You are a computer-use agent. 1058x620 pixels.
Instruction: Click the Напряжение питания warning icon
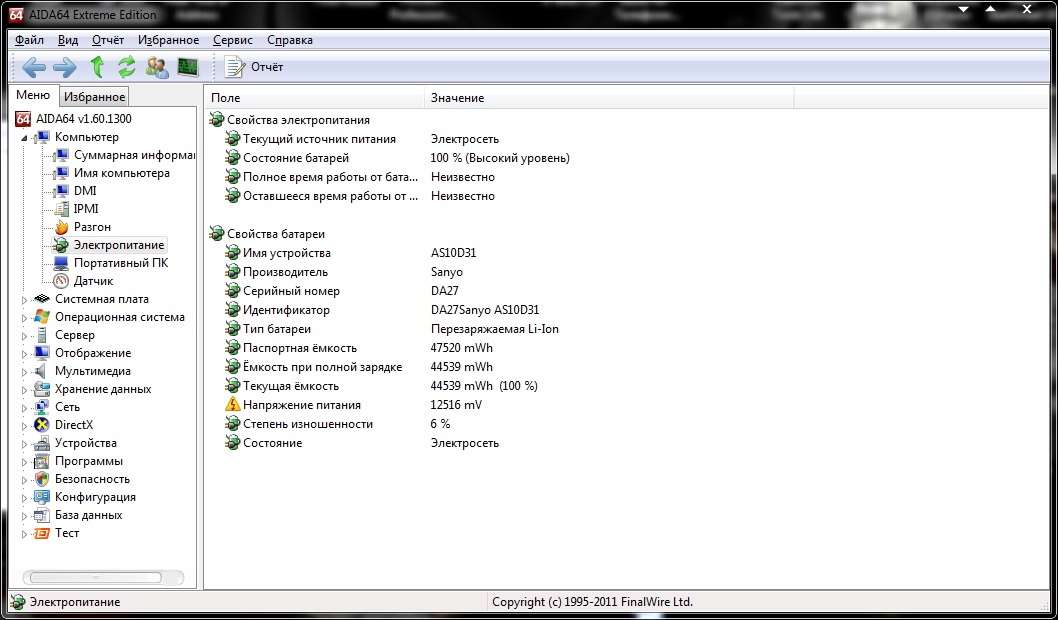[x=232, y=405]
